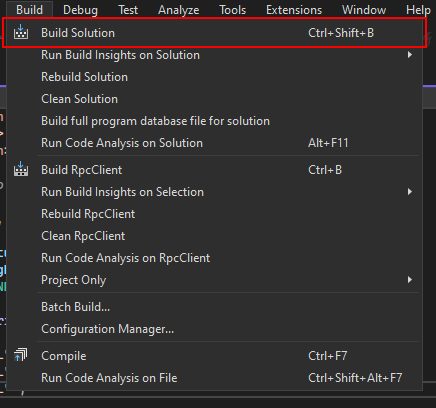Expand Run Build Insights on Solution submenu arrow
The width and height of the screenshot is (436, 408).
(x=410, y=55)
